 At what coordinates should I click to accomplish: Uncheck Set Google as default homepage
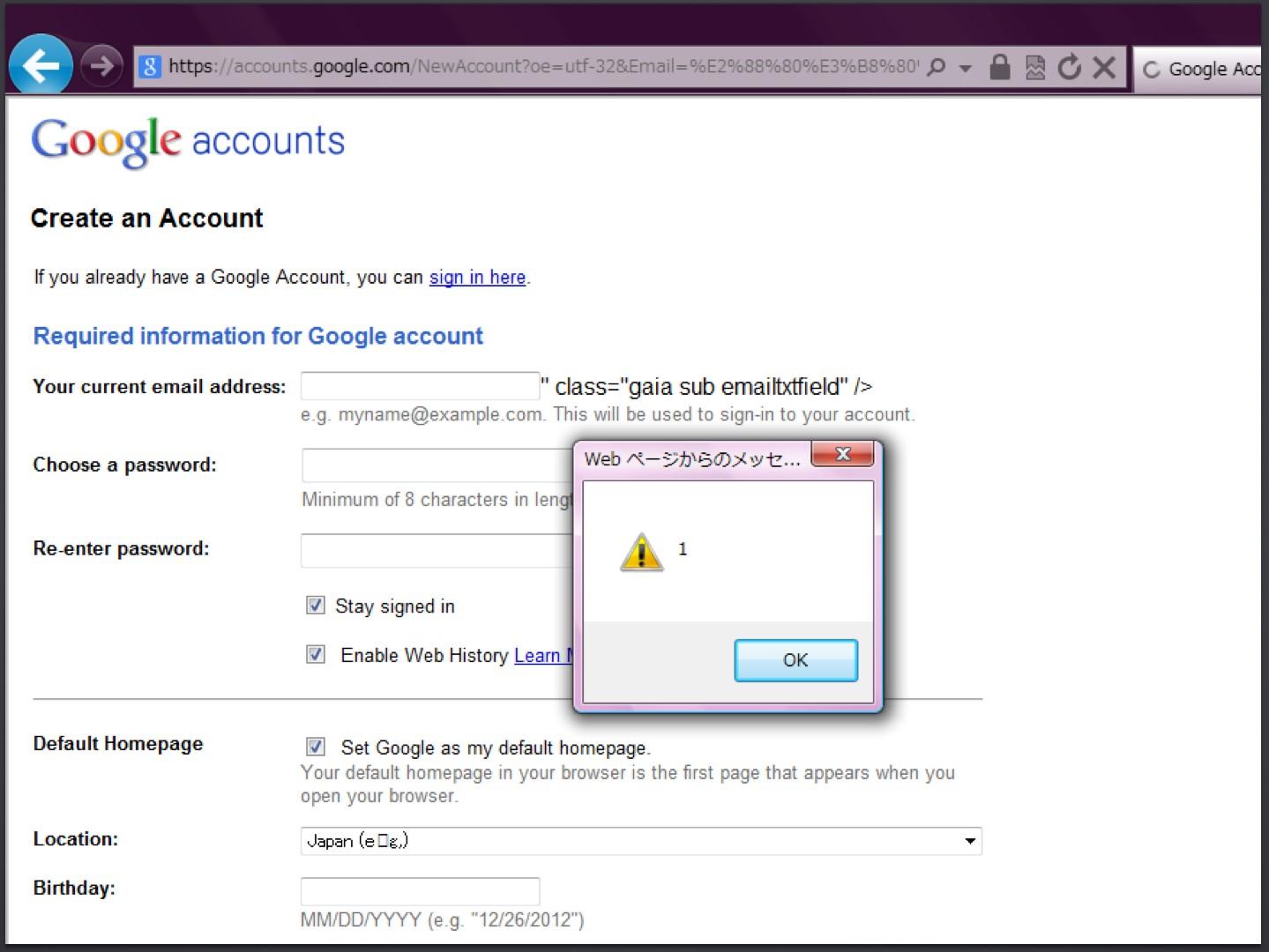click(x=315, y=747)
